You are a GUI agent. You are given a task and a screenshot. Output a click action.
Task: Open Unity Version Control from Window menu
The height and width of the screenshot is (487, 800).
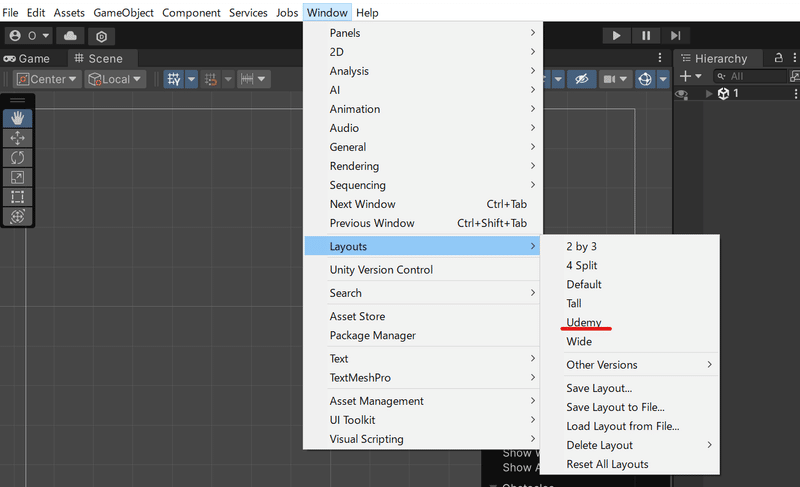click(423, 270)
